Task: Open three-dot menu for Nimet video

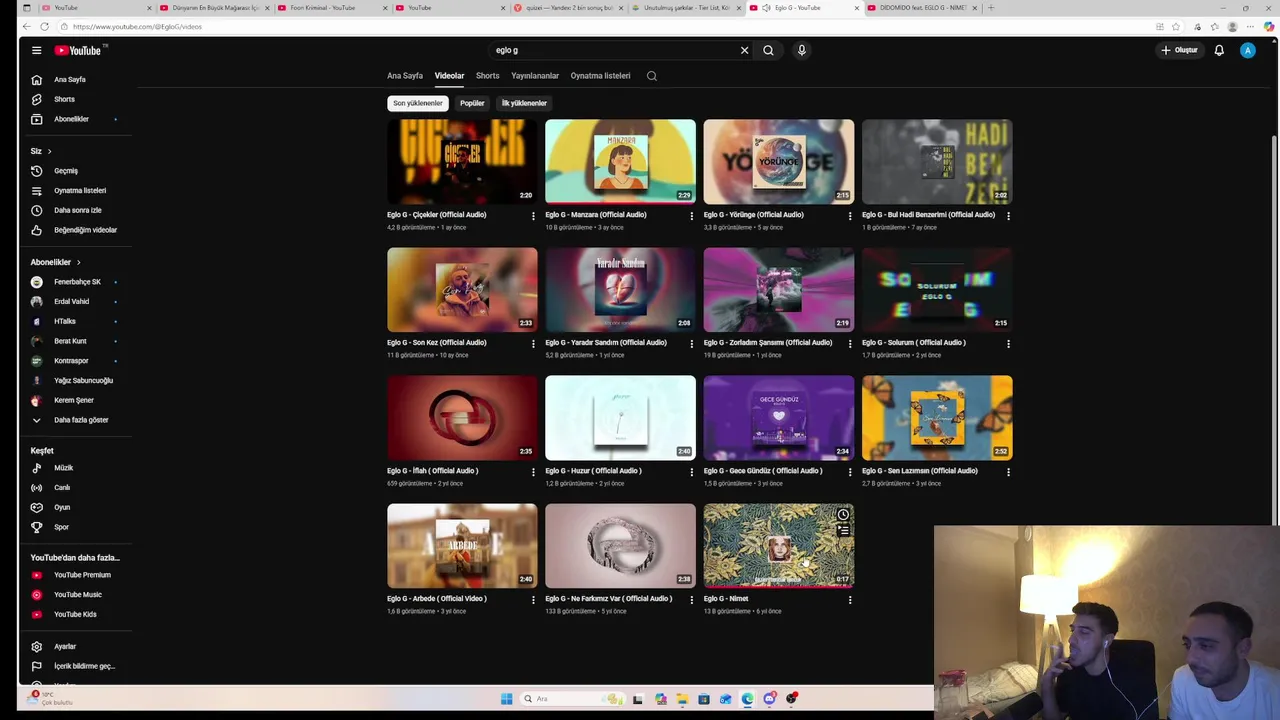Action: pos(850,599)
